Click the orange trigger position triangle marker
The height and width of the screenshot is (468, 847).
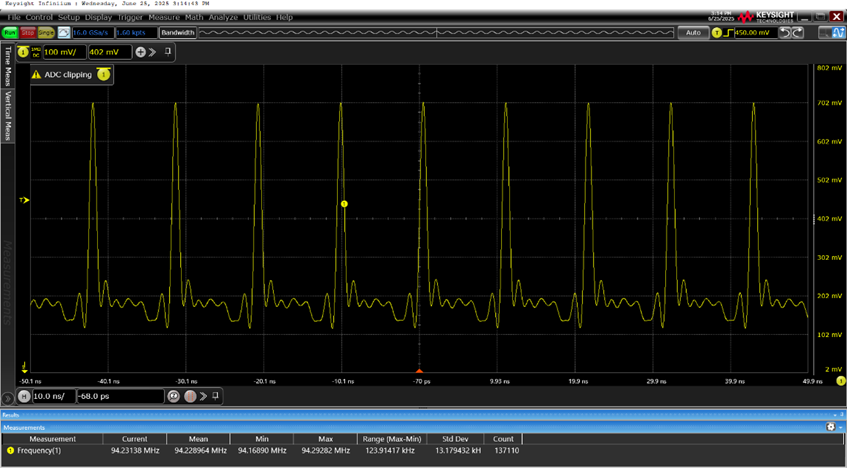coord(419,371)
